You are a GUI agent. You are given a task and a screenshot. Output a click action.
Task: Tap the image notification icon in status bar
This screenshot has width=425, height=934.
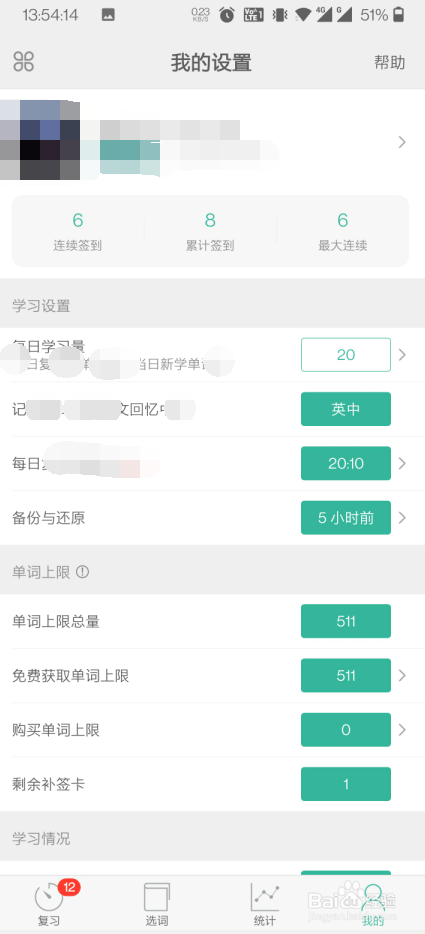[x=108, y=15]
